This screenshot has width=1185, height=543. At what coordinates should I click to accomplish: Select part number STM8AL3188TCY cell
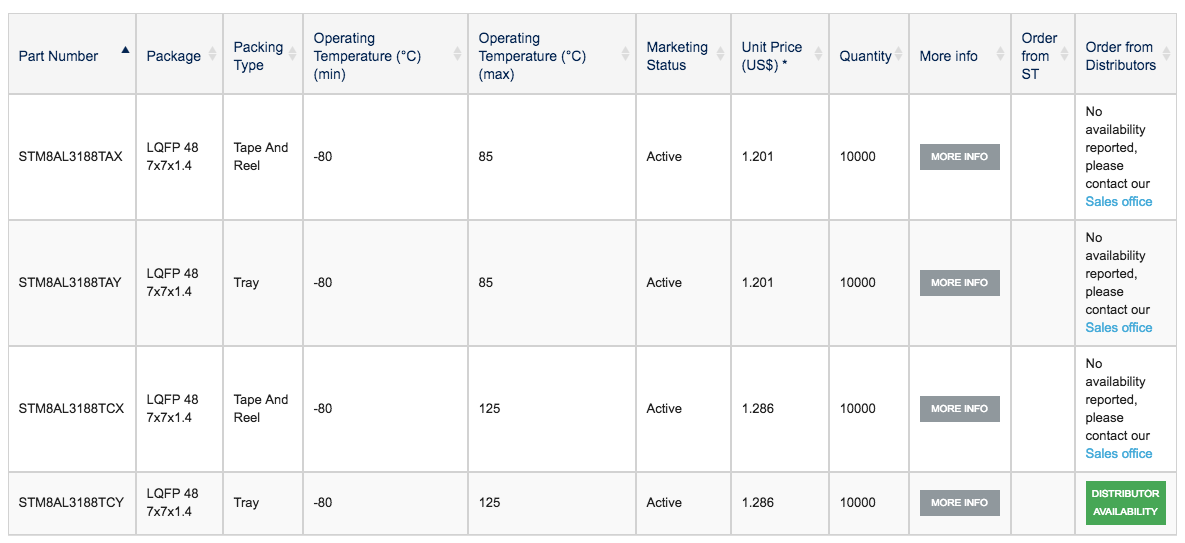(x=73, y=503)
